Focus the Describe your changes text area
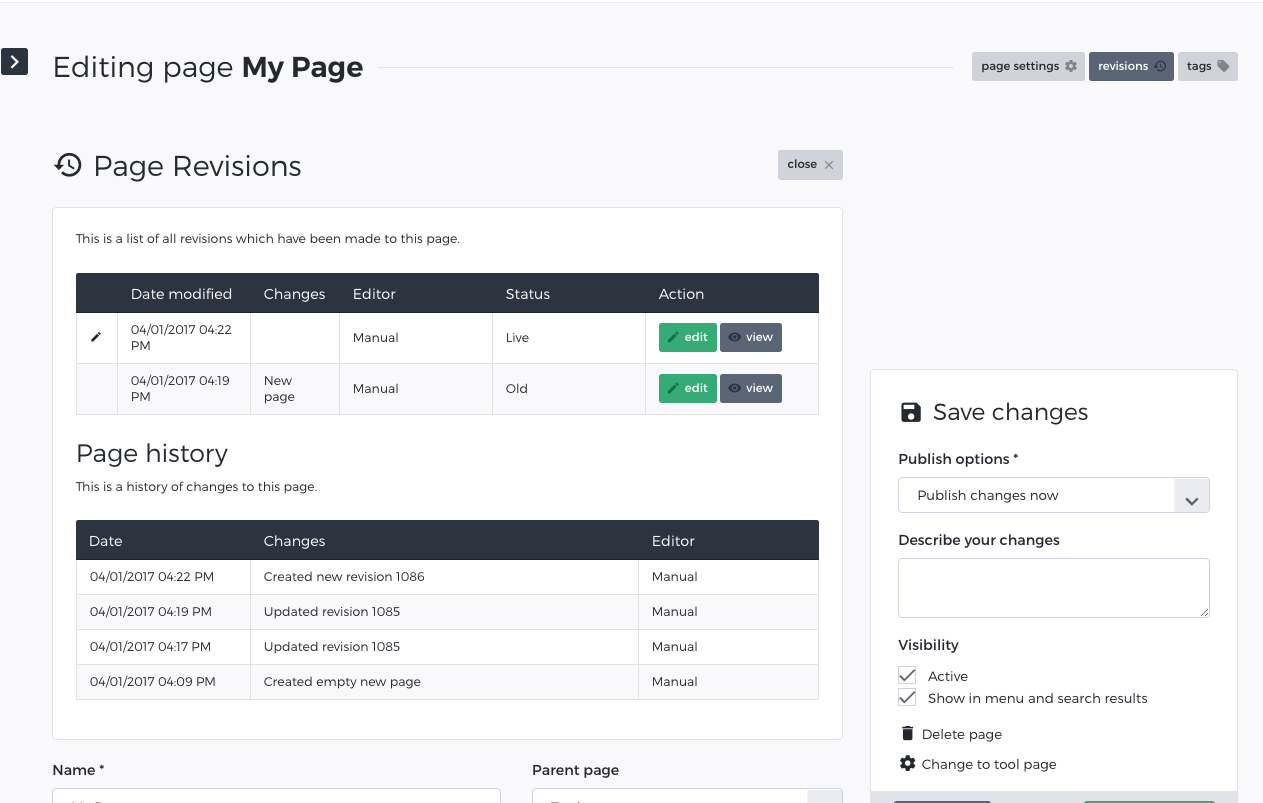 click(1054, 588)
